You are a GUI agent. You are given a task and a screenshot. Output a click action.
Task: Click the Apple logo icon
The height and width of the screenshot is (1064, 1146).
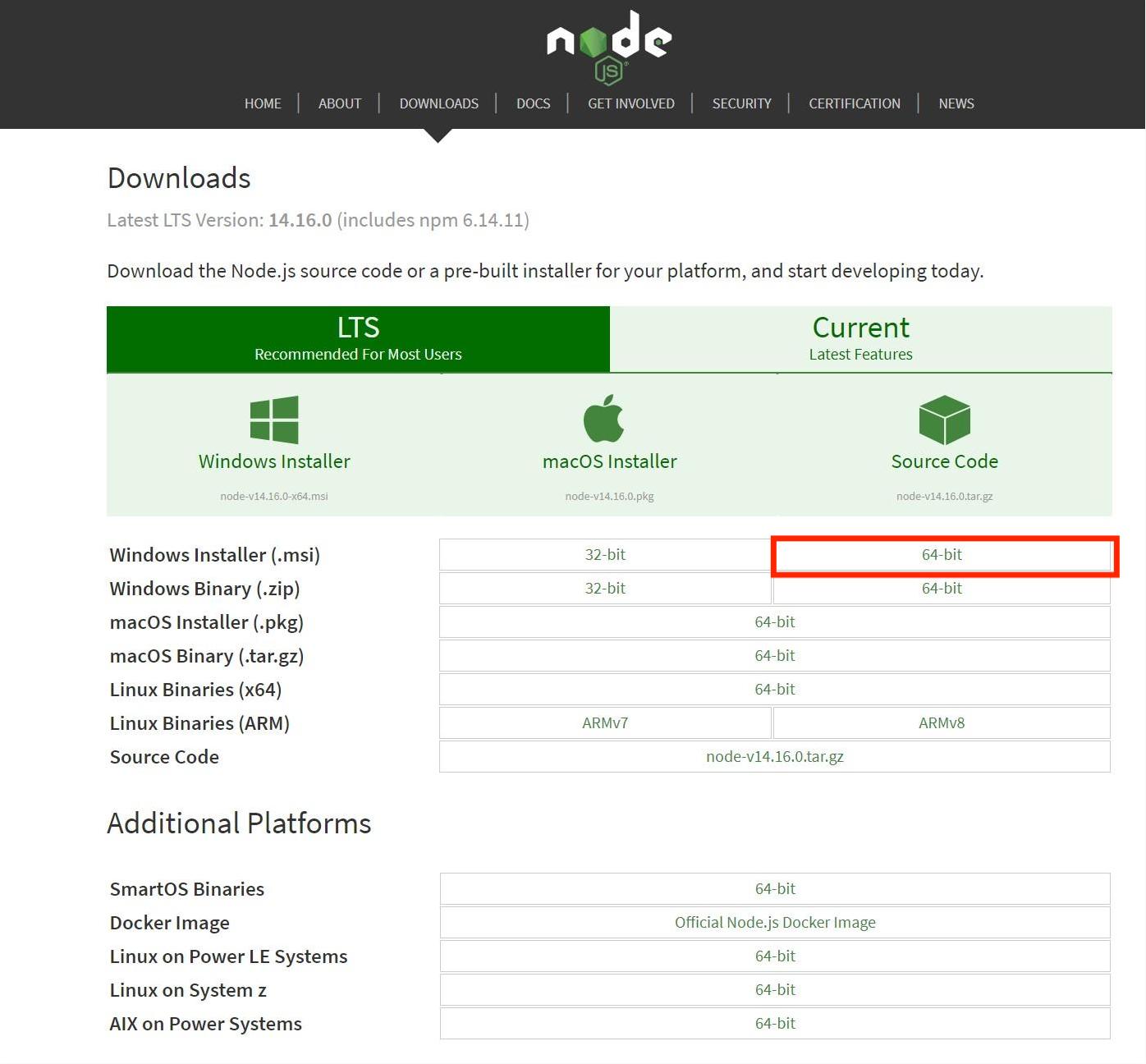pyautogui.click(x=604, y=419)
